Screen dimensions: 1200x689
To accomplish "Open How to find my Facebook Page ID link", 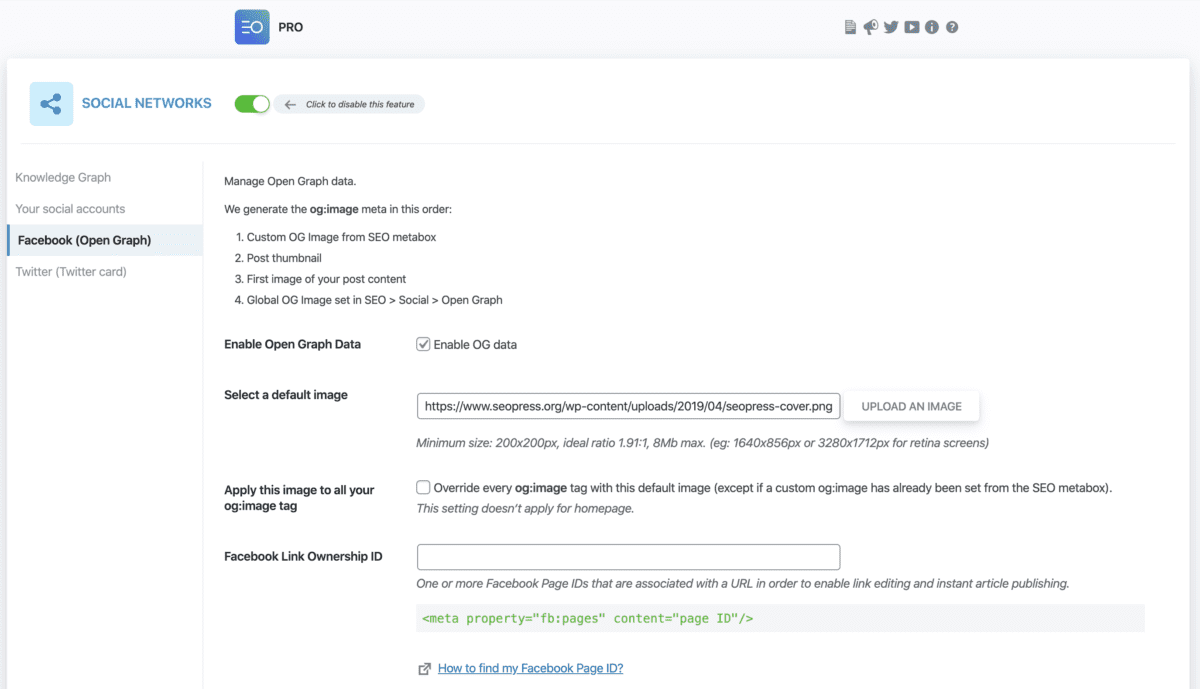I will [530, 669].
